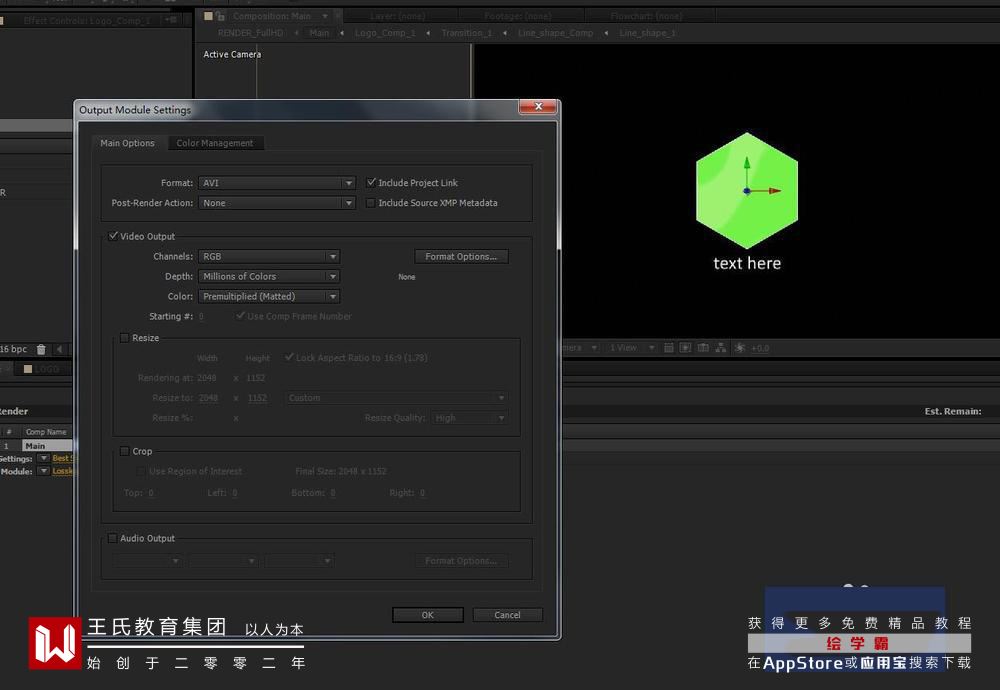Click the audio Format Options button
This screenshot has width=1000, height=690.
coord(461,561)
